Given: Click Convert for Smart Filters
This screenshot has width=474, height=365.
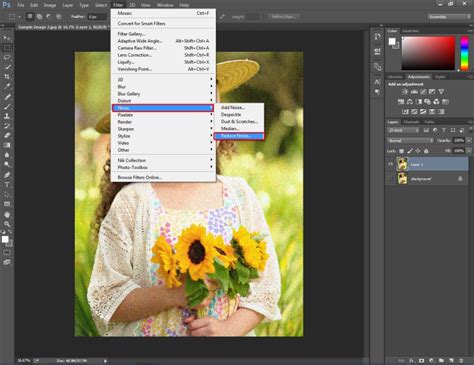Looking at the screenshot, I should coord(163,23).
